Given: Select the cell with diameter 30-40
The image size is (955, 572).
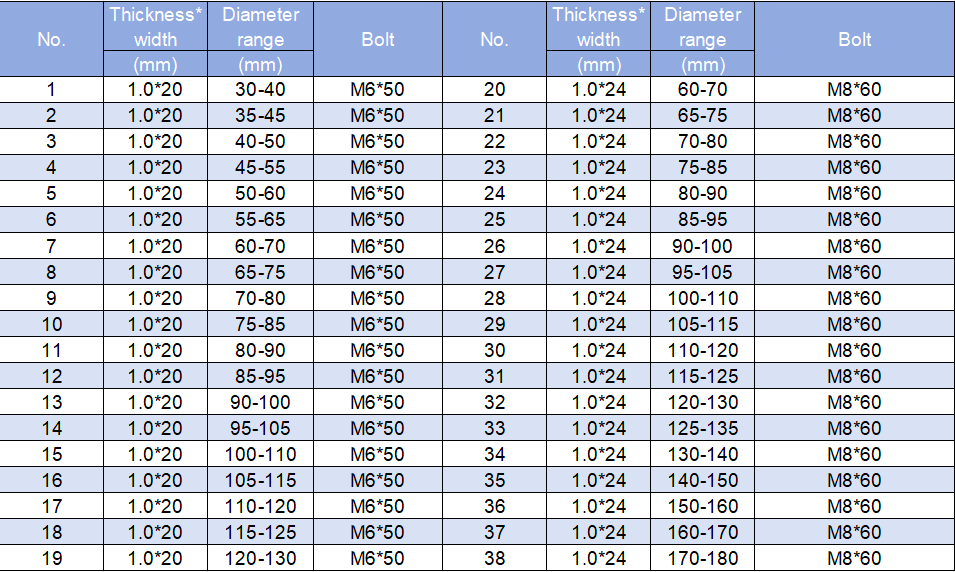Looking at the screenshot, I should (x=260, y=90).
